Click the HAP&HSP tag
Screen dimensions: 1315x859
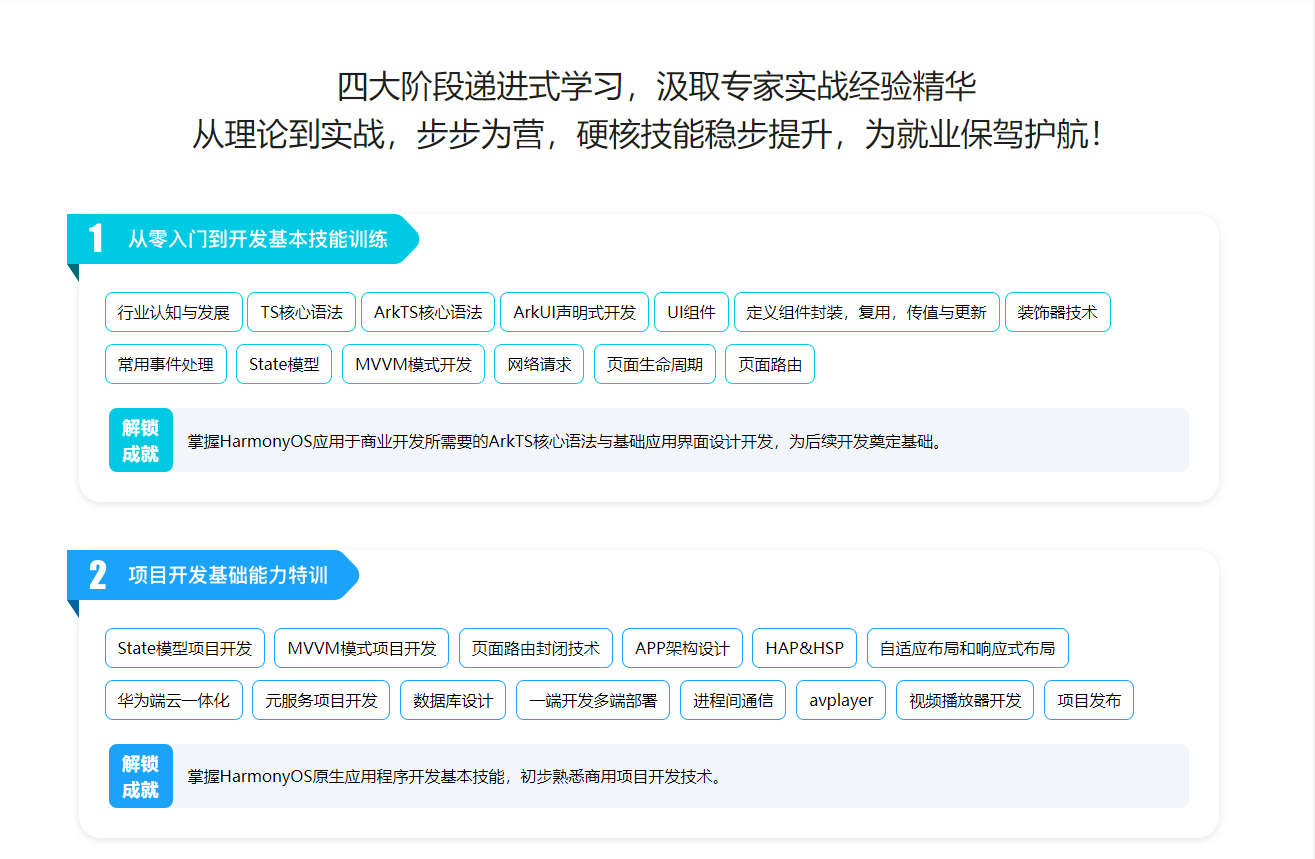pyautogui.click(x=804, y=648)
